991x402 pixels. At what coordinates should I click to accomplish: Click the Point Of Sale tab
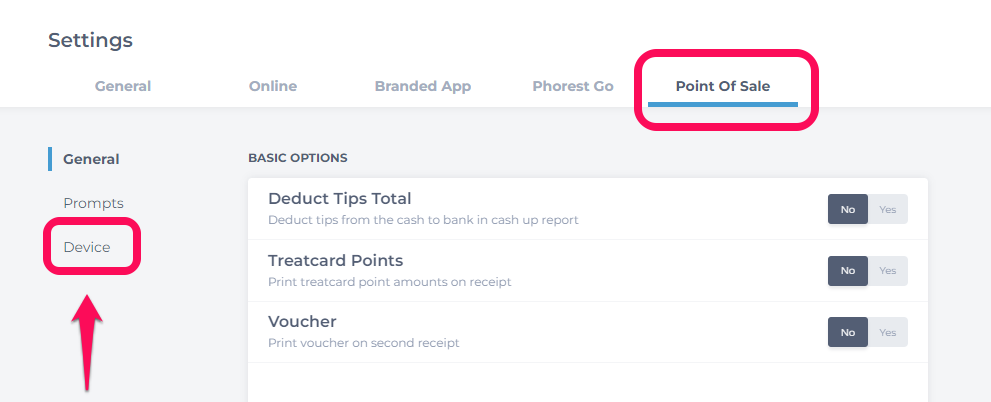723,86
